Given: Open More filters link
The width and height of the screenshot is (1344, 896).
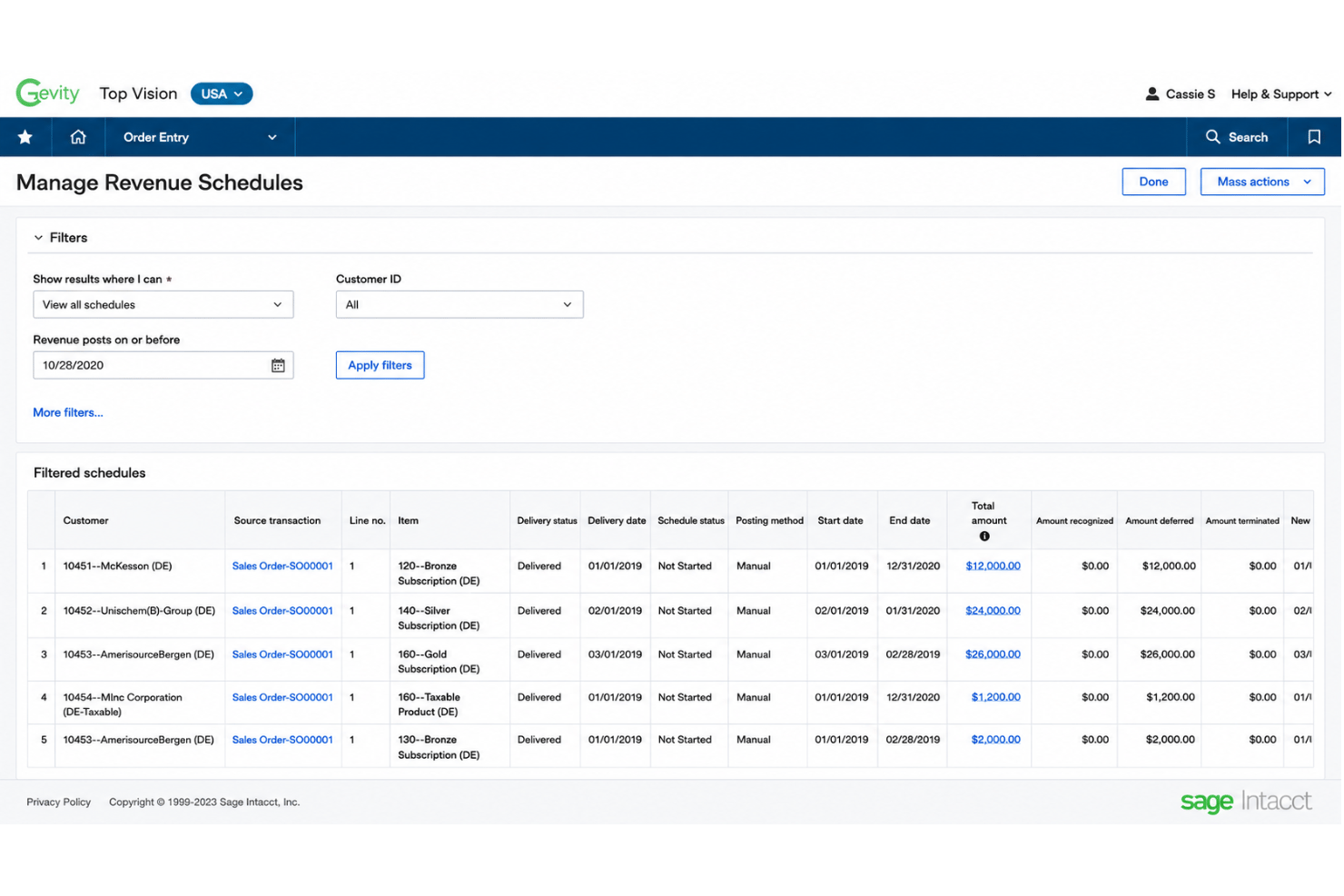Looking at the screenshot, I should [68, 413].
